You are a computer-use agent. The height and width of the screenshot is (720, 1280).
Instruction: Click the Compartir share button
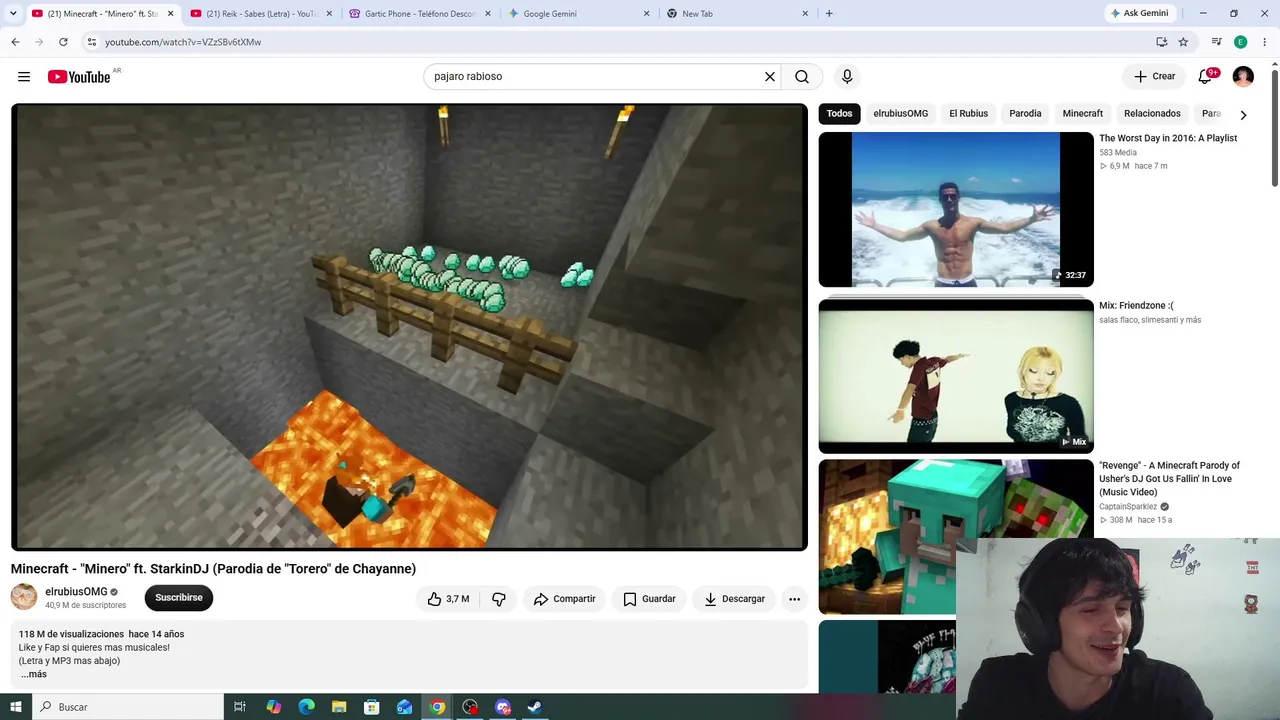pos(564,599)
